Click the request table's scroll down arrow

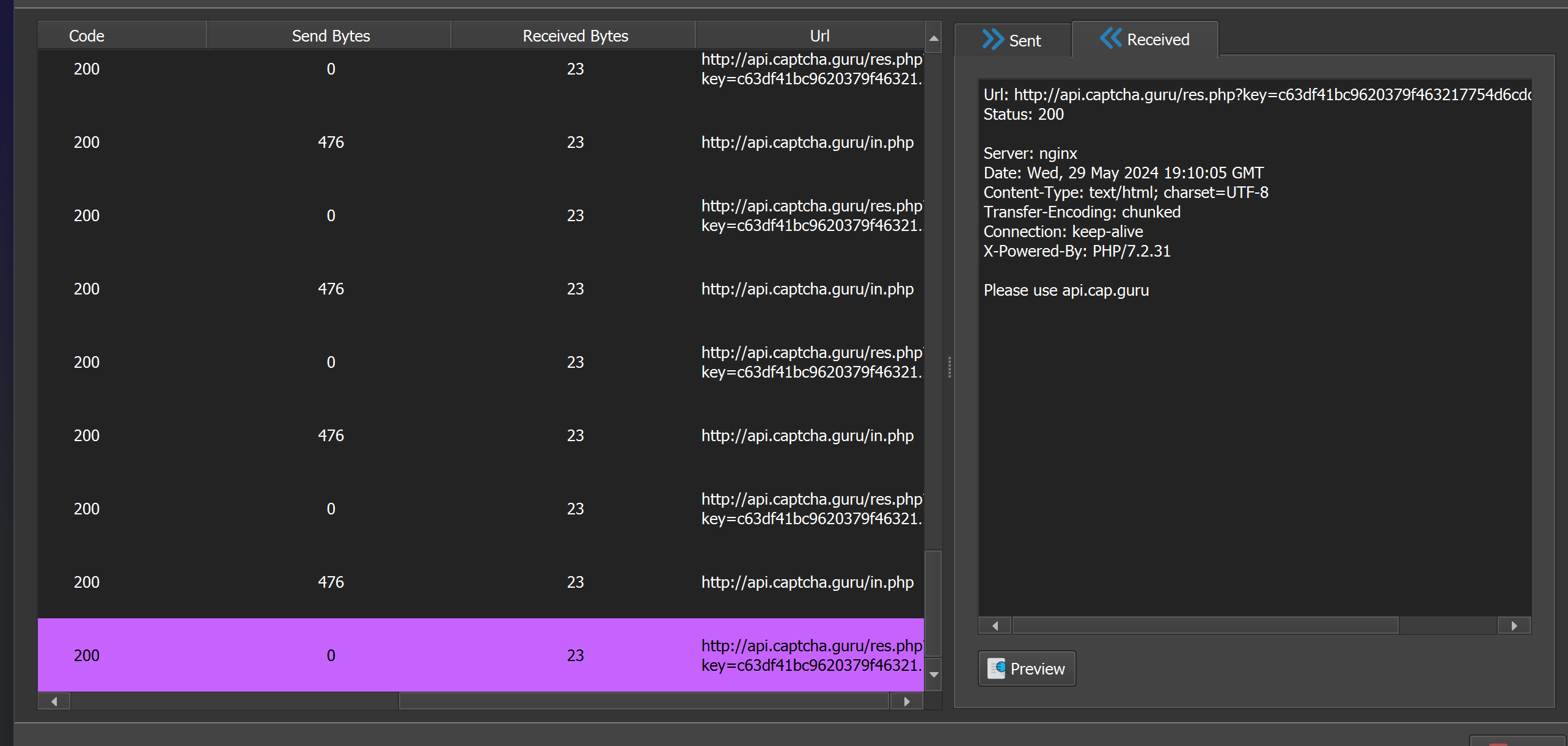click(933, 675)
